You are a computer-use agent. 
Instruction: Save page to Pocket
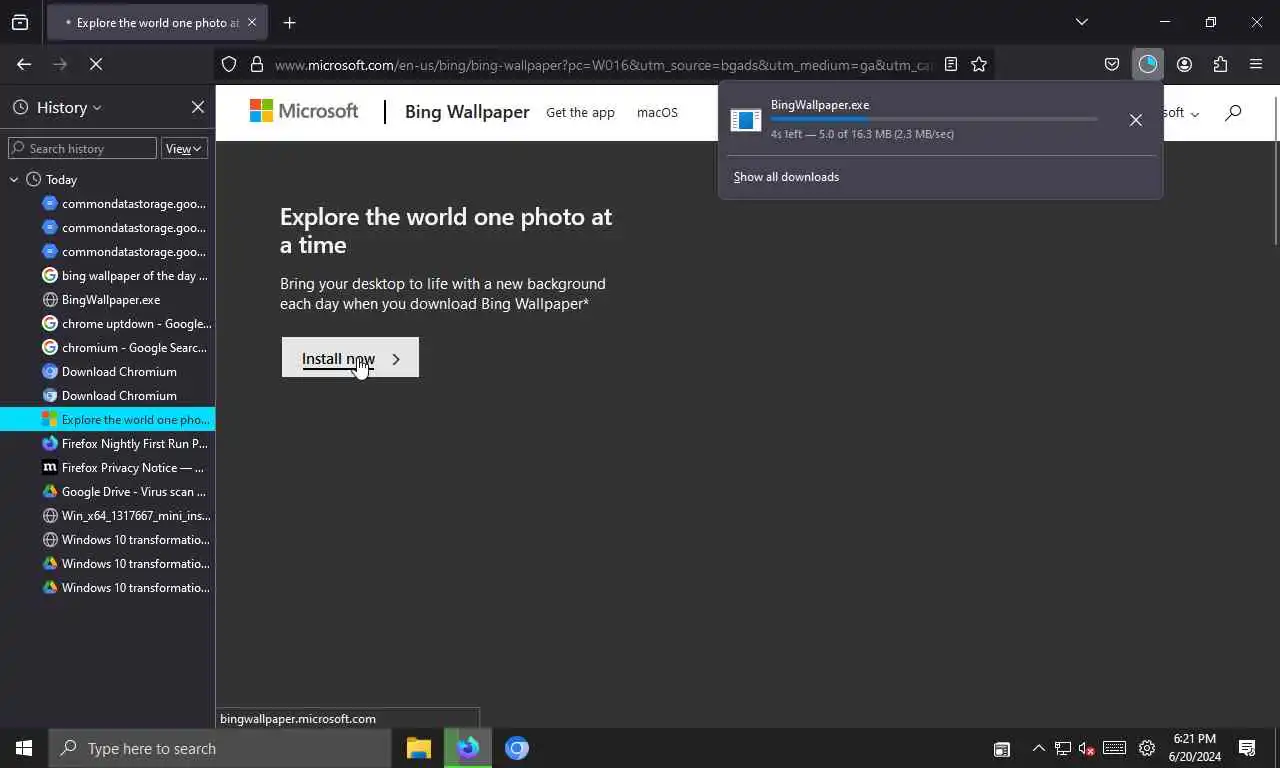pyautogui.click(x=1112, y=64)
